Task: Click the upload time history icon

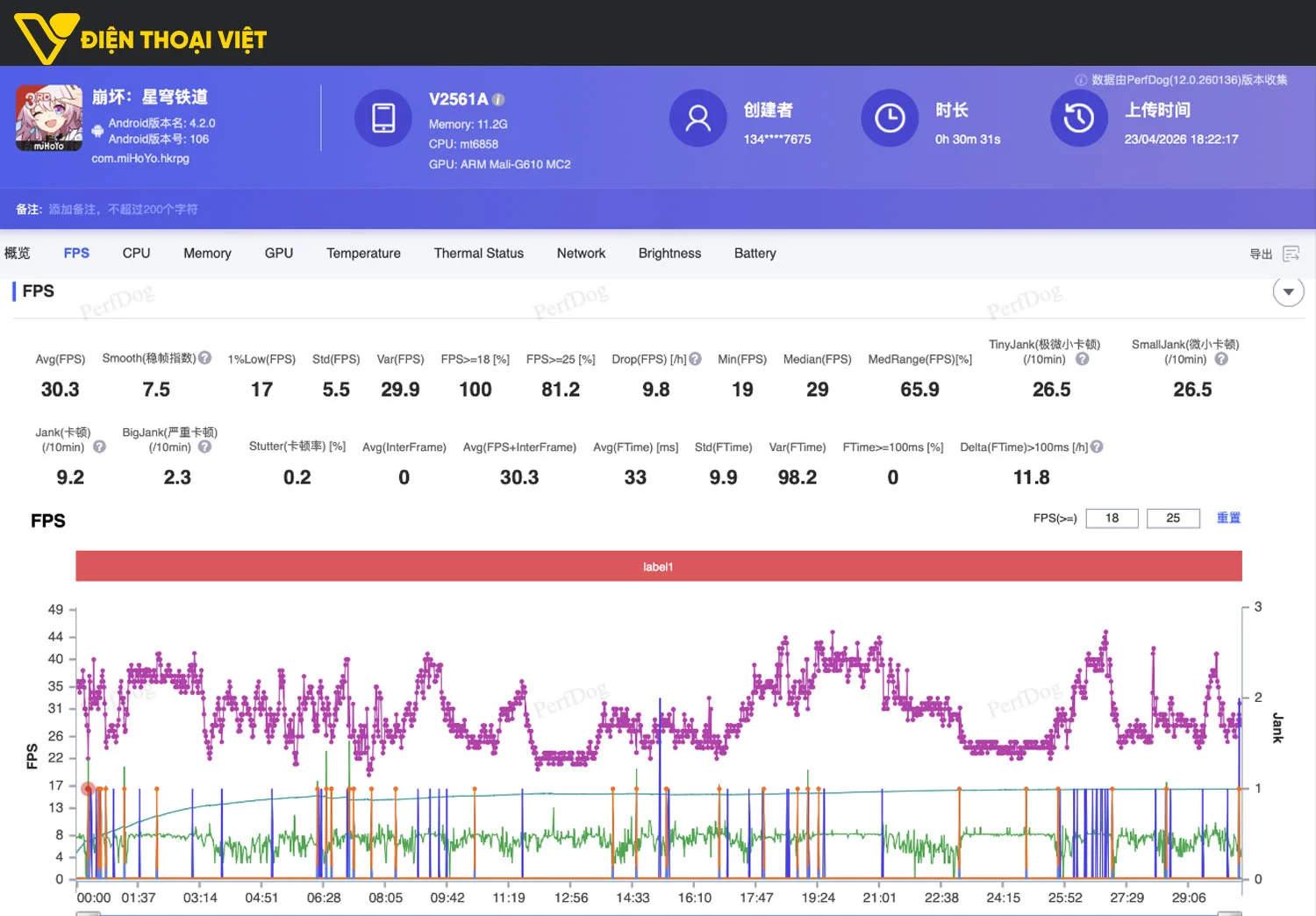Action: pyautogui.click(x=1078, y=118)
